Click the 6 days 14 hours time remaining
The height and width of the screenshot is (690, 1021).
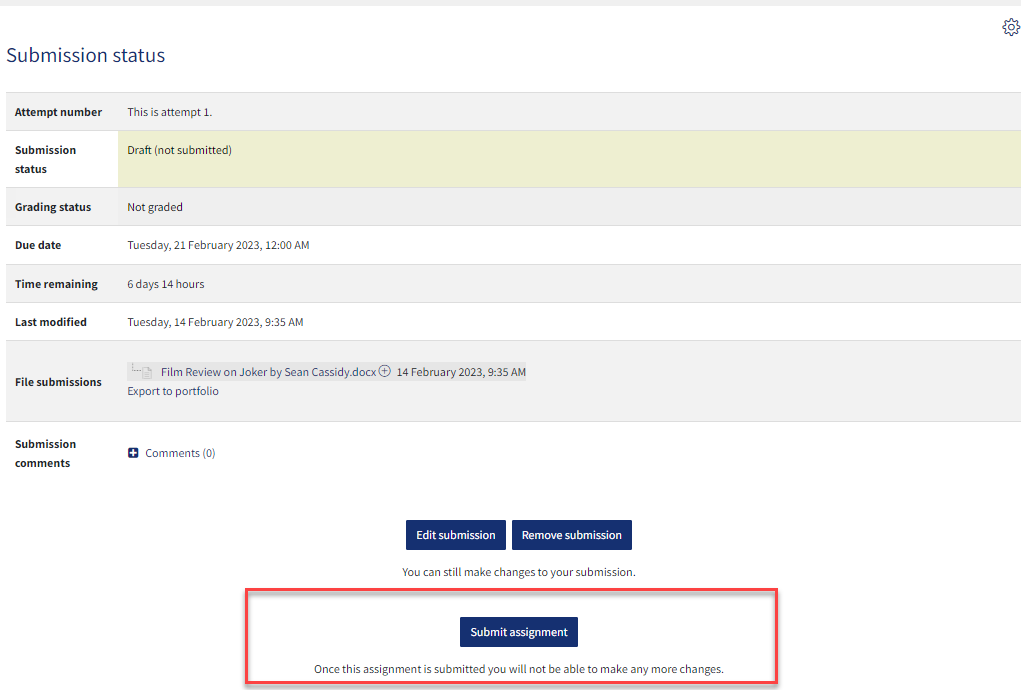pos(166,284)
